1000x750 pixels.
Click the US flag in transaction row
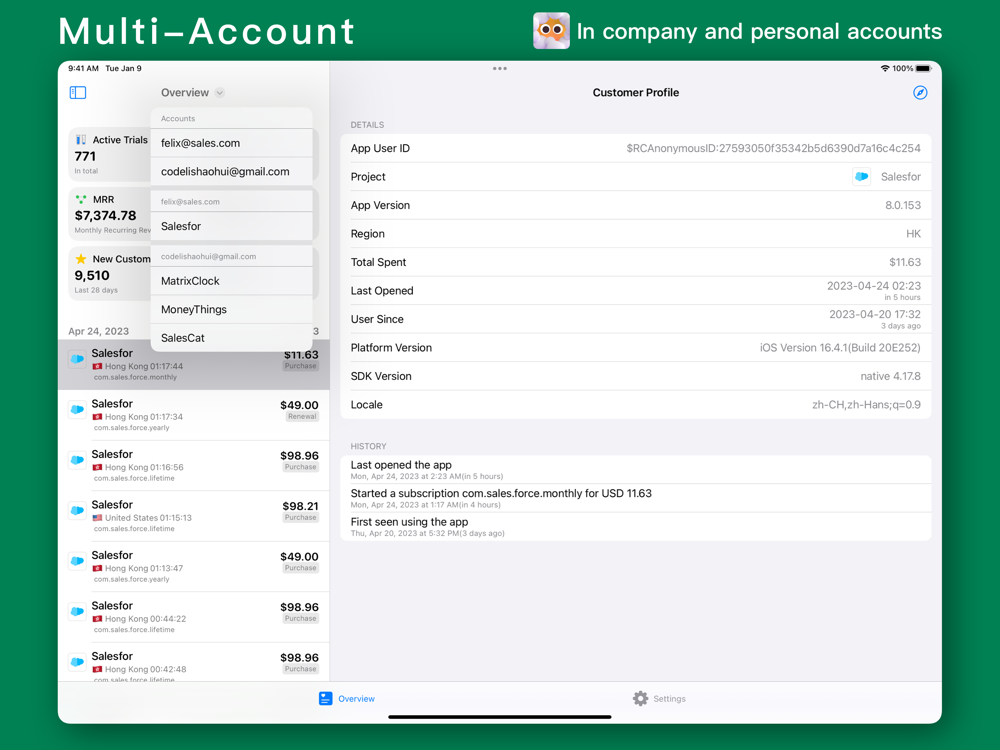[98, 518]
